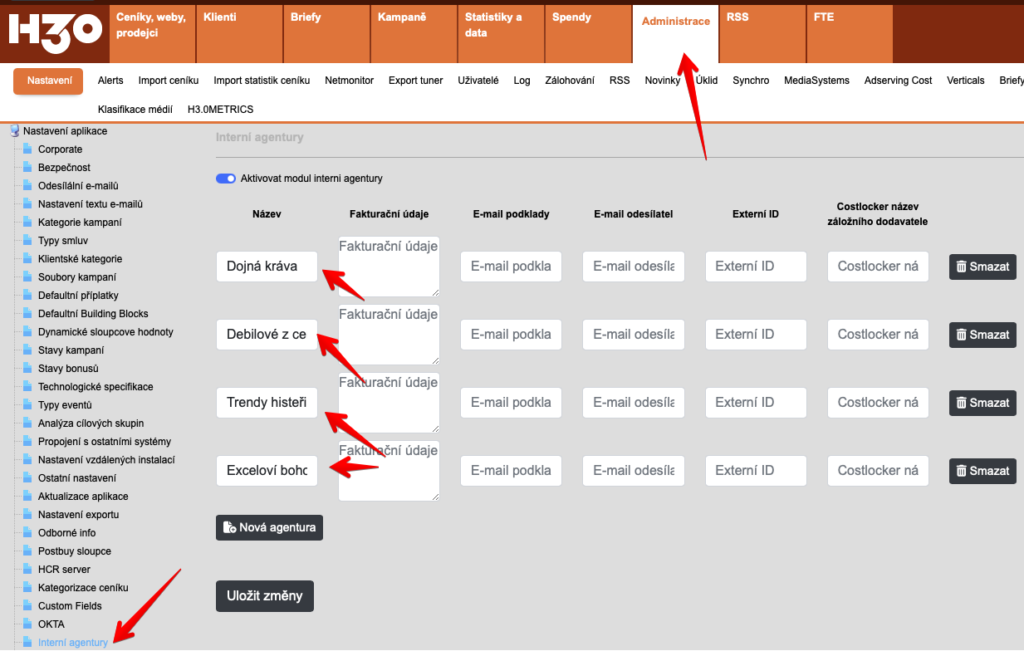Click folder icon beside Typy smluv
Screen dimensions: 1024x651
click(x=28, y=241)
